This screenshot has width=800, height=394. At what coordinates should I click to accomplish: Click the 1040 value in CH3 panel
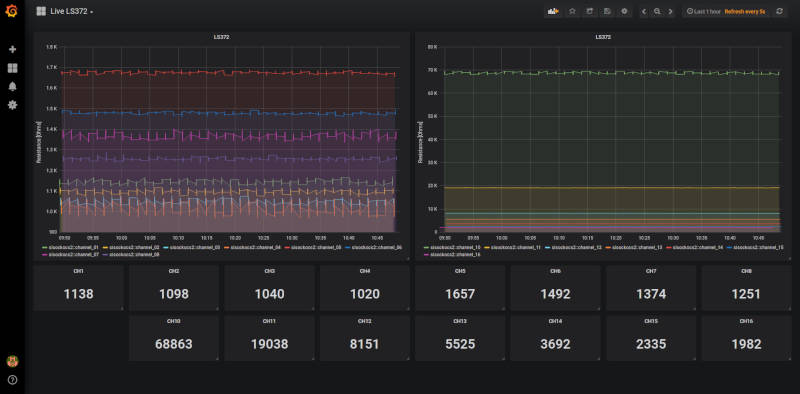[x=269, y=294]
